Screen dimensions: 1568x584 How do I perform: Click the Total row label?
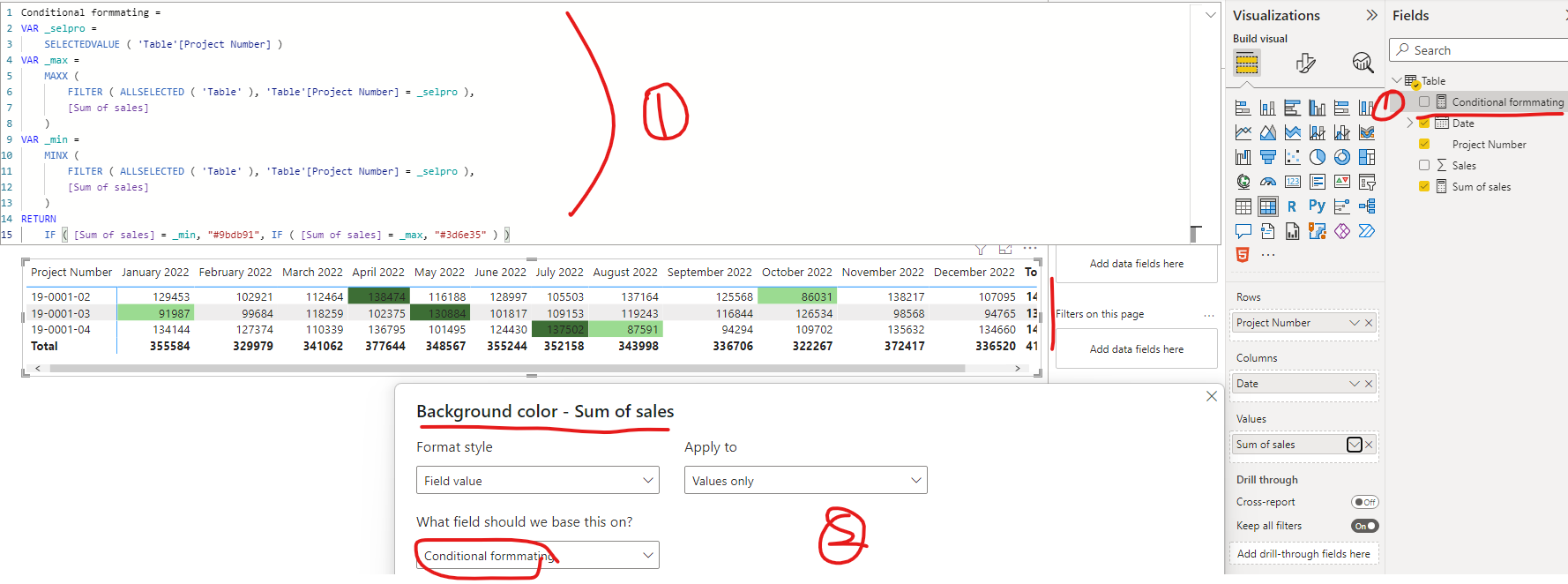(44, 346)
